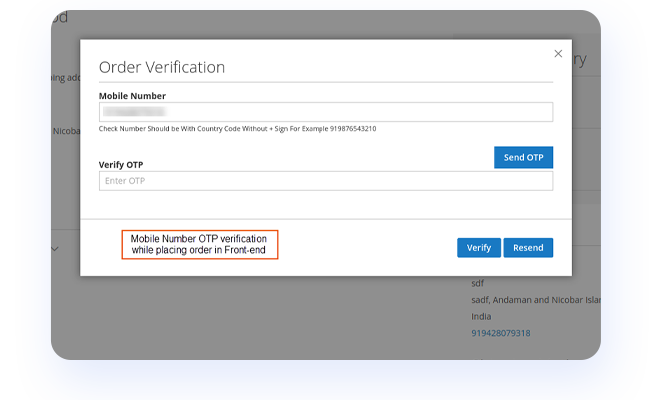Close the Order Verification dialog

[558, 53]
